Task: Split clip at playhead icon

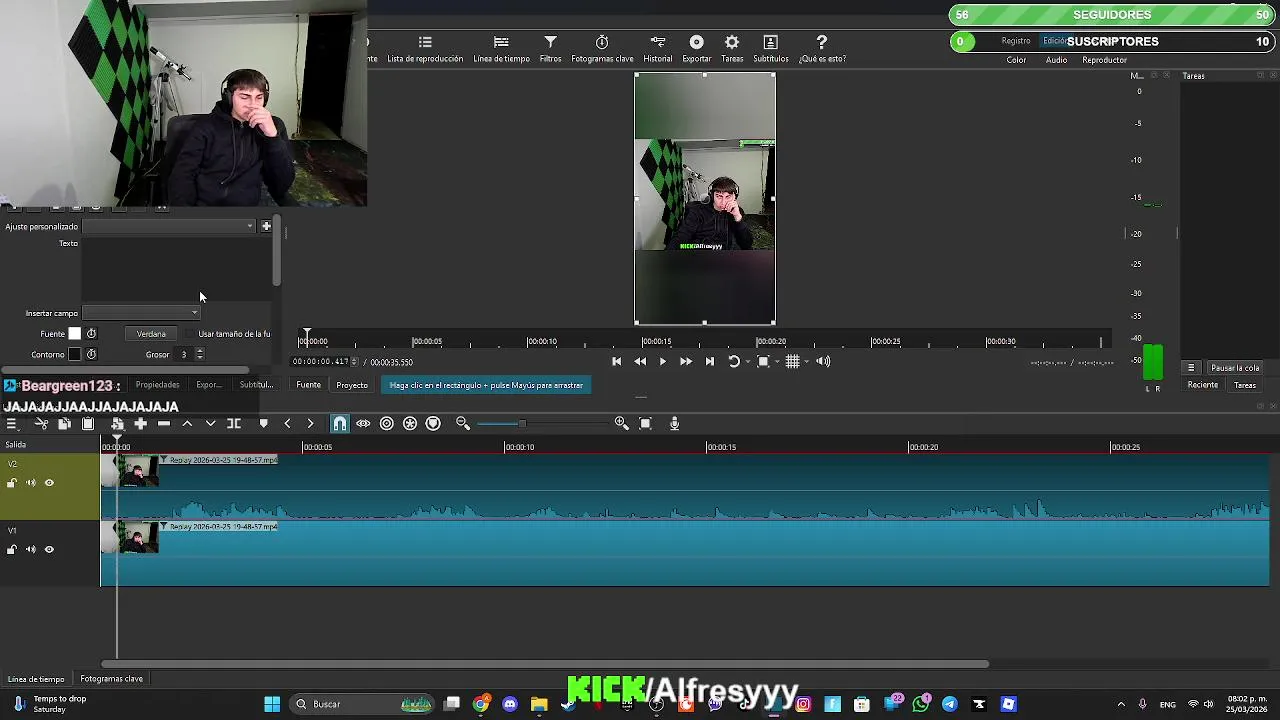Action: point(234,424)
